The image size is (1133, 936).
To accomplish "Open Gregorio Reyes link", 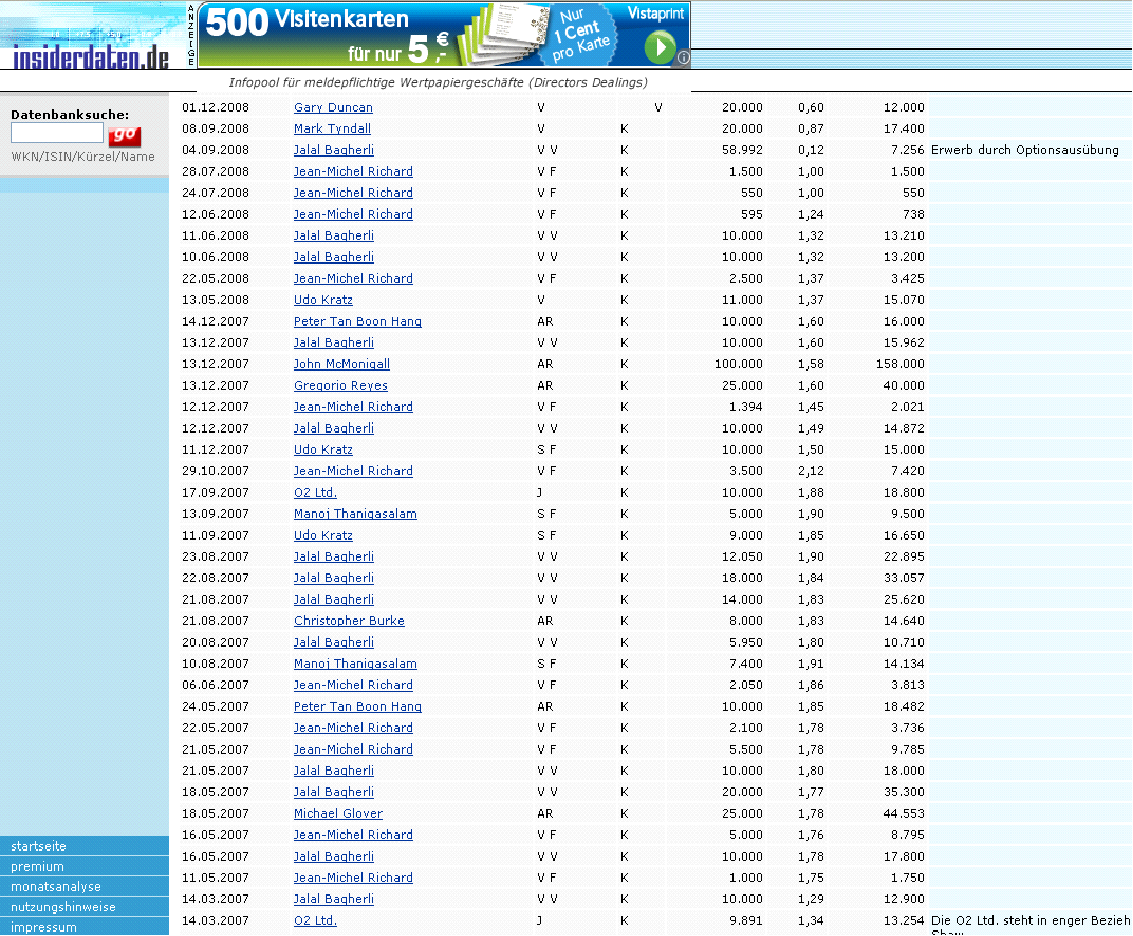I will [340, 386].
